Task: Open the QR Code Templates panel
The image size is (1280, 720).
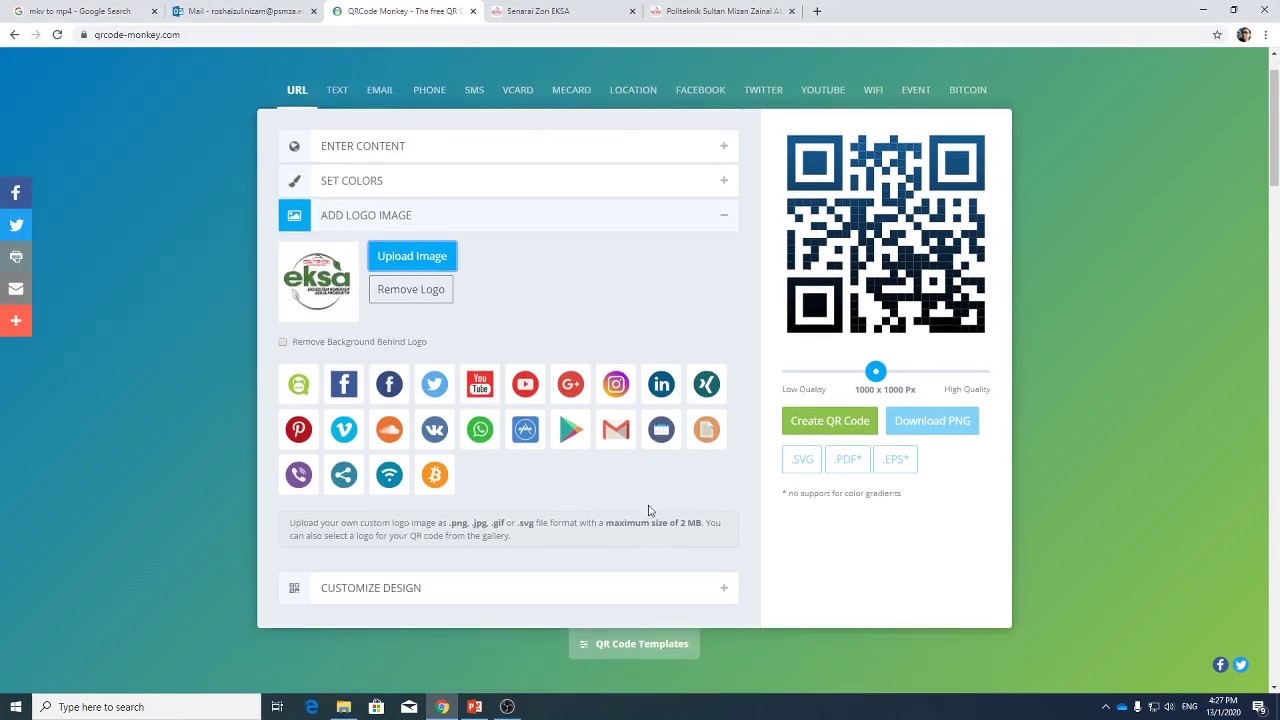Action: (x=634, y=644)
